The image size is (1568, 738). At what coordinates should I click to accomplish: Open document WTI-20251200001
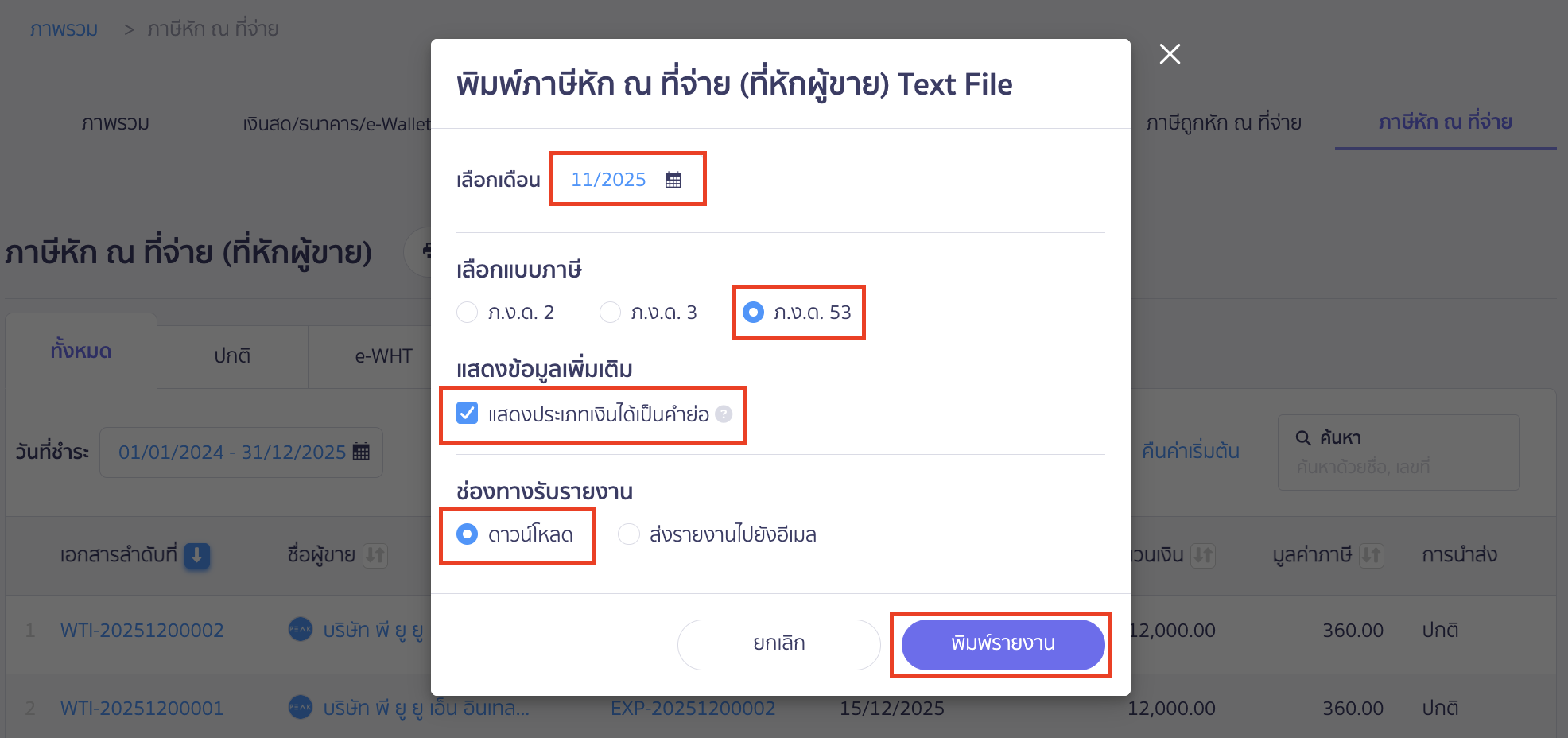tap(142, 708)
